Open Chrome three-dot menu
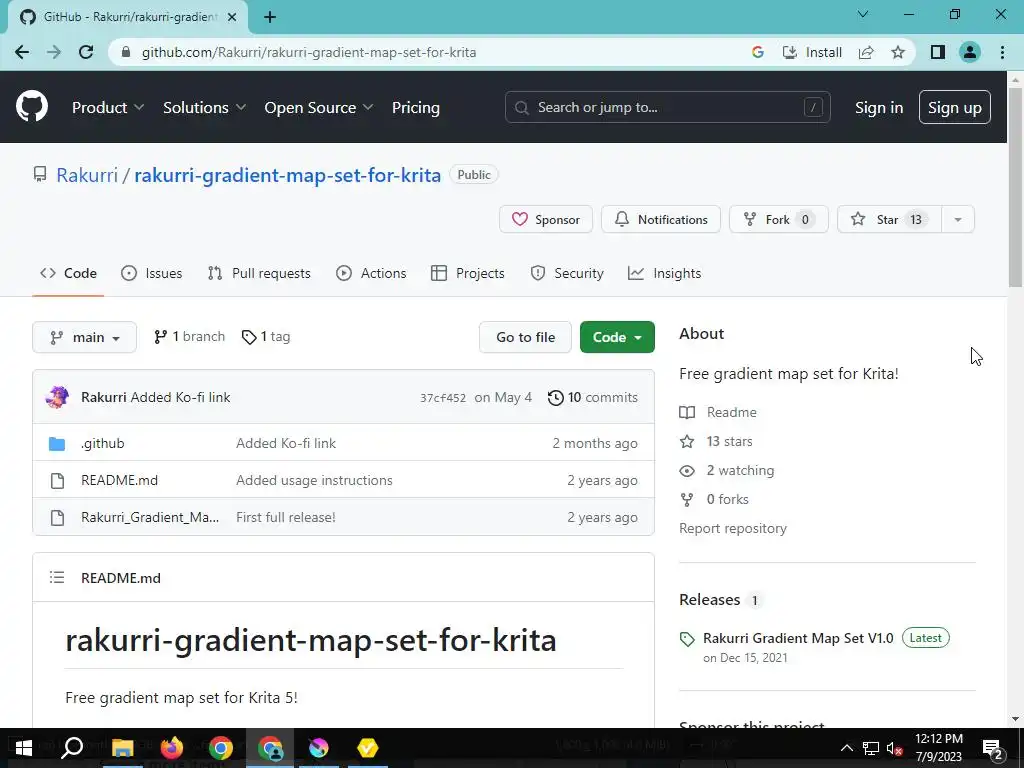This screenshot has width=1024, height=768. click(1002, 52)
